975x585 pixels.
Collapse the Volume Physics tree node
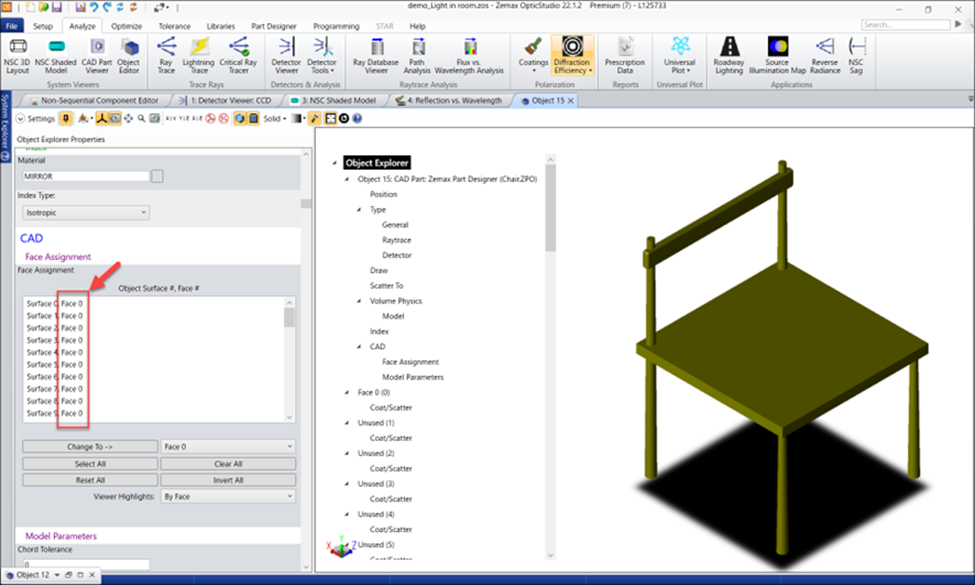point(360,301)
